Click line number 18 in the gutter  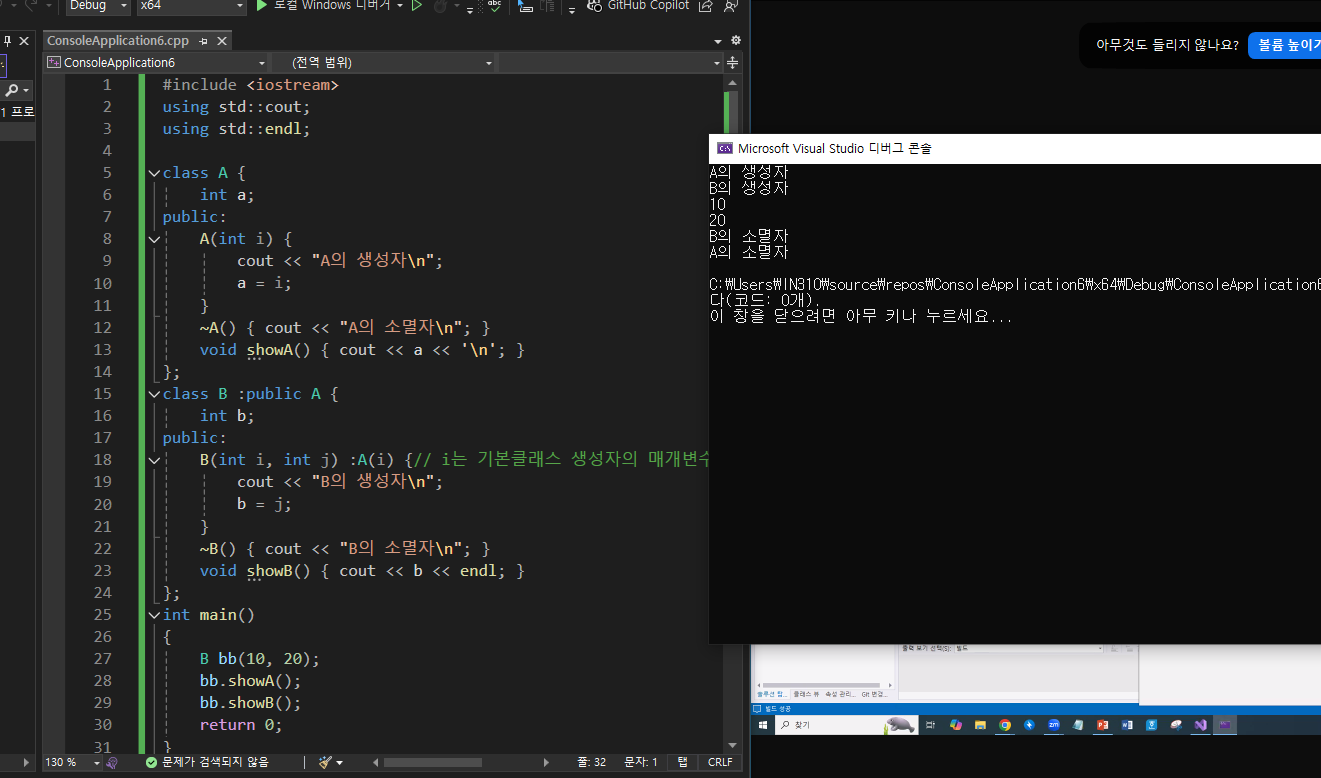click(102, 460)
